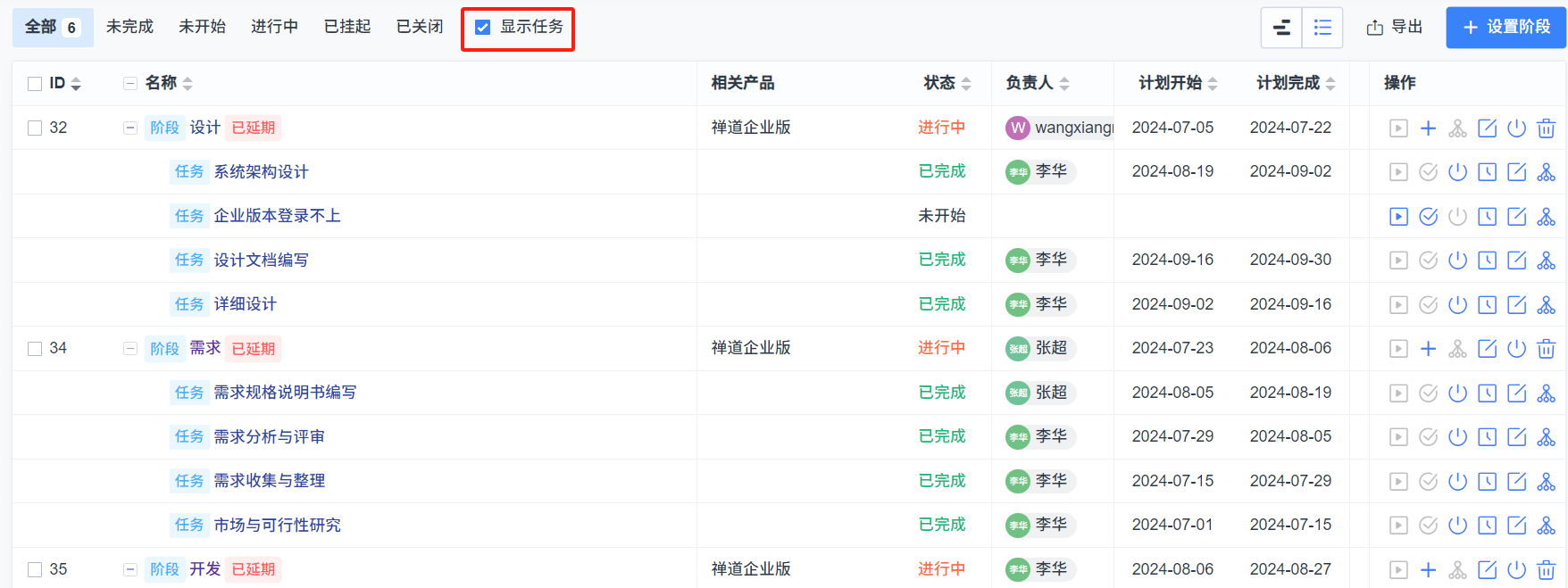
Task: Collapse the 设计 stage row
Action: pyautogui.click(x=130, y=128)
